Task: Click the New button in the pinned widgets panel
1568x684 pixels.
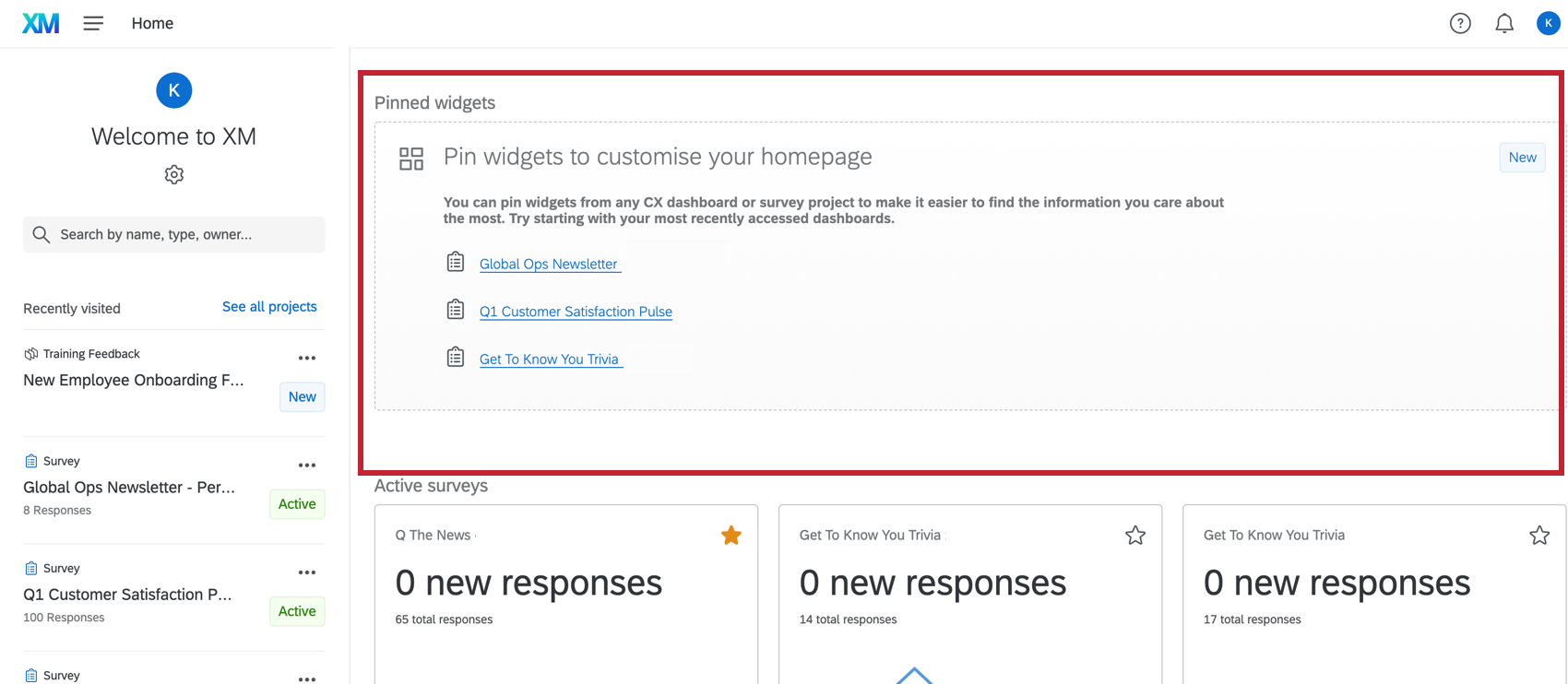Action: (x=1522, y=157)
